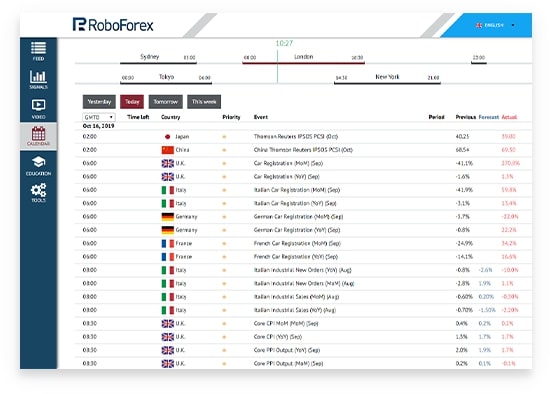The image size is (550, 394).
Task: Click Italy flag in Industrial New Orders (YoY) row
Action: pyautogui.click(x=168, y=270)
